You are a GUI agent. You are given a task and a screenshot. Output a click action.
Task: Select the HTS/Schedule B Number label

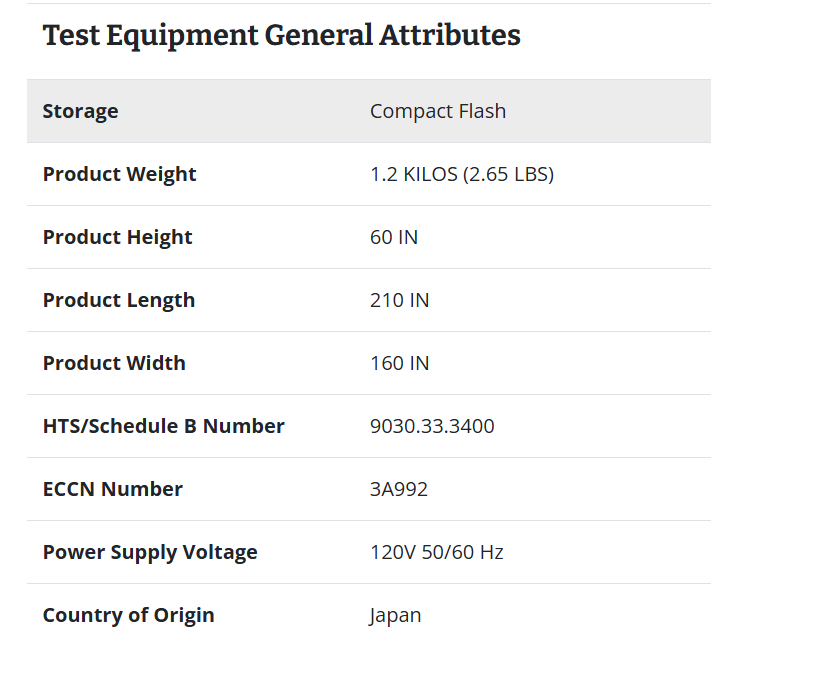point(163,426)
